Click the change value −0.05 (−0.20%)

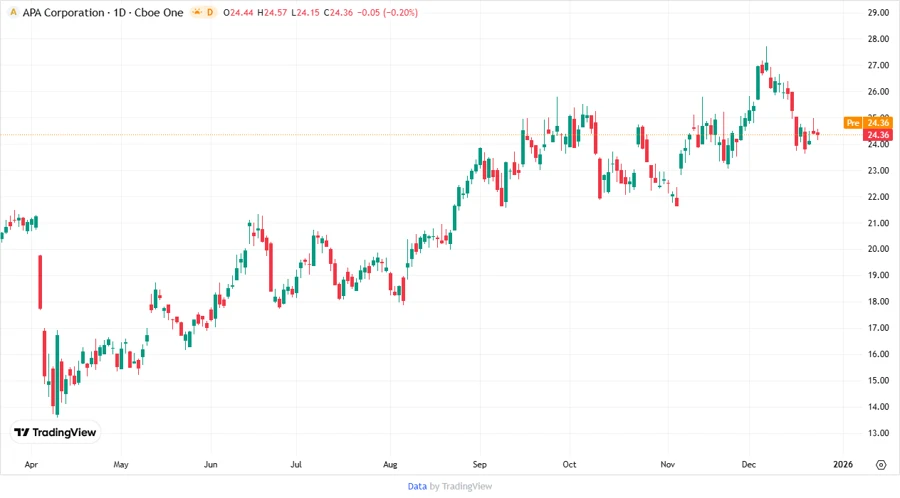coord(387,13)
